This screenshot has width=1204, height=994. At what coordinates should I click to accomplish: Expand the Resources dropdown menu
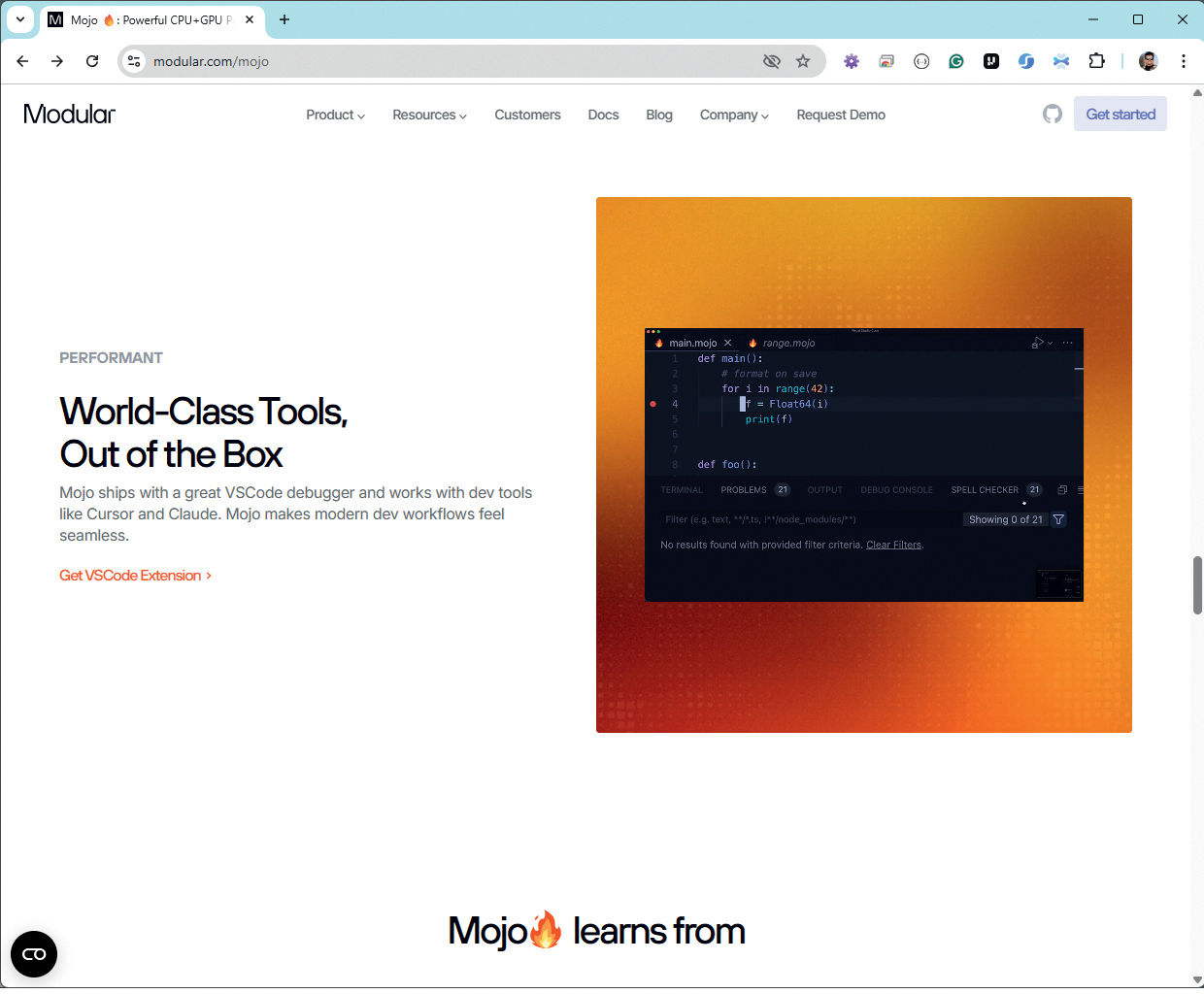point(429,115)
